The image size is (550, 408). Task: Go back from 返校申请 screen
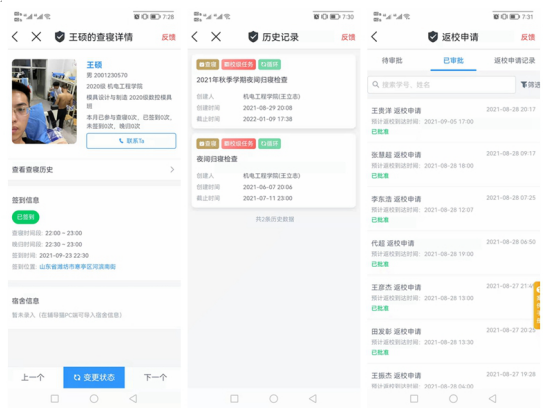[x=374, y=36]
